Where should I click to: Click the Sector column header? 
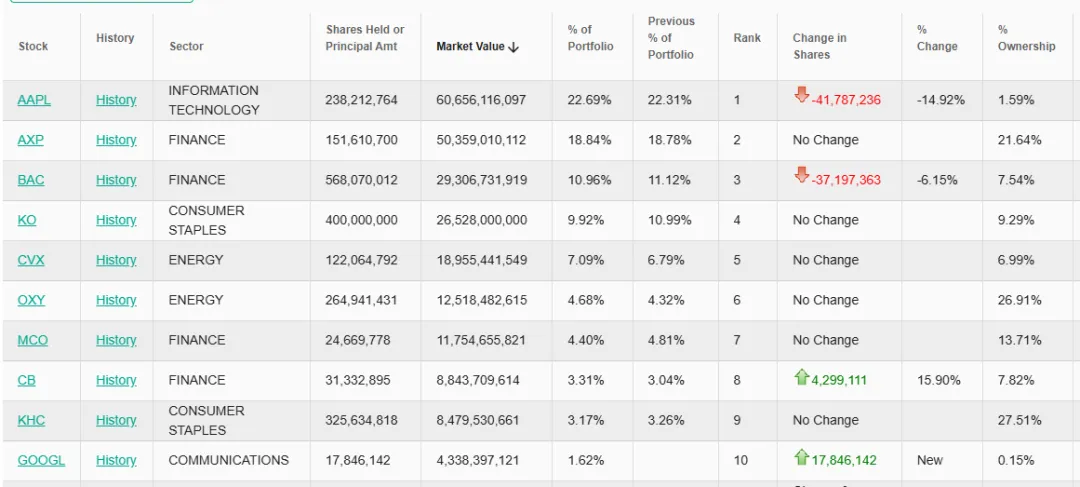coord(186,47)
